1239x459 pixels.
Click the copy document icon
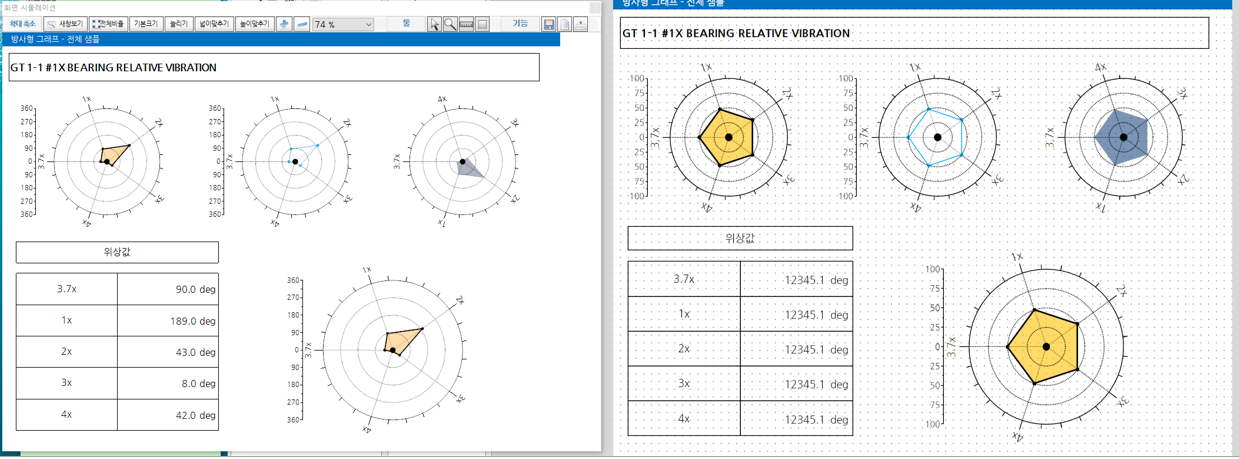565,24
